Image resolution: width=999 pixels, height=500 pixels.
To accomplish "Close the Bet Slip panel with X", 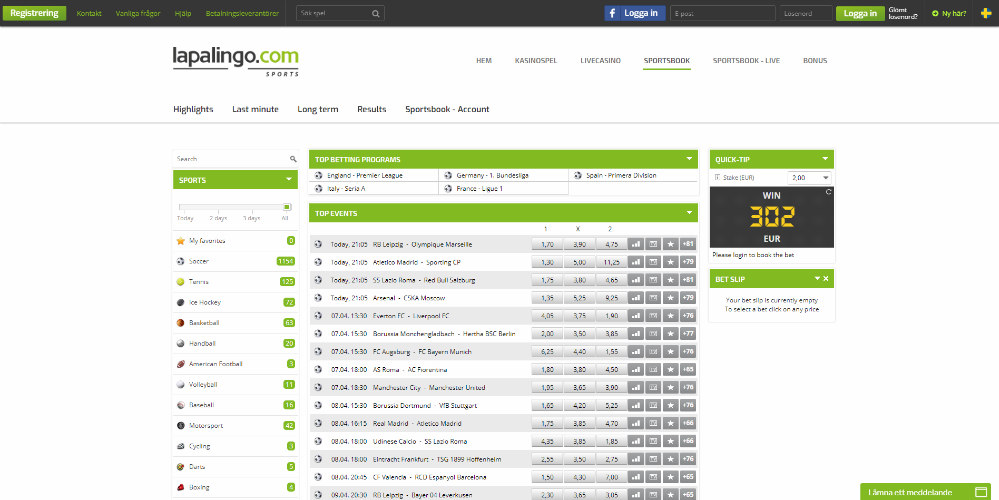I will [826, 278].
